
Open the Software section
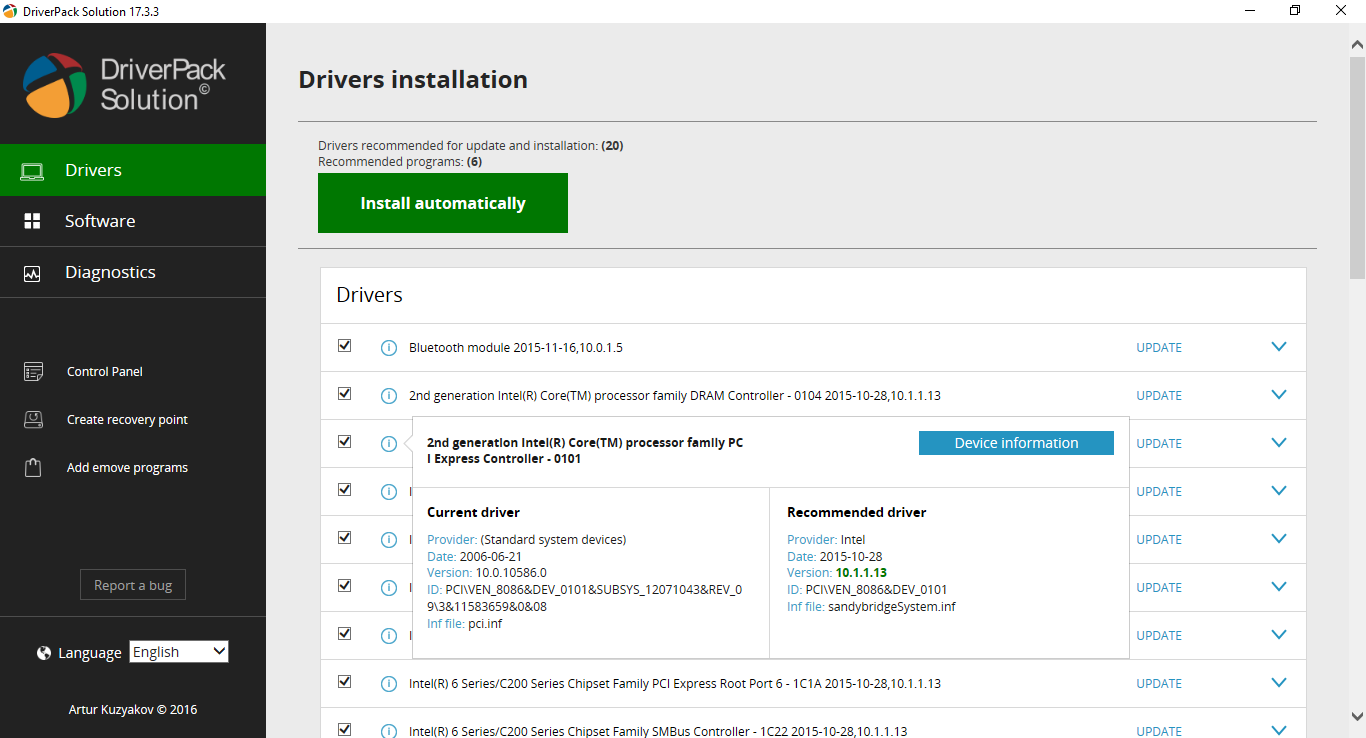tap(133, 221)
